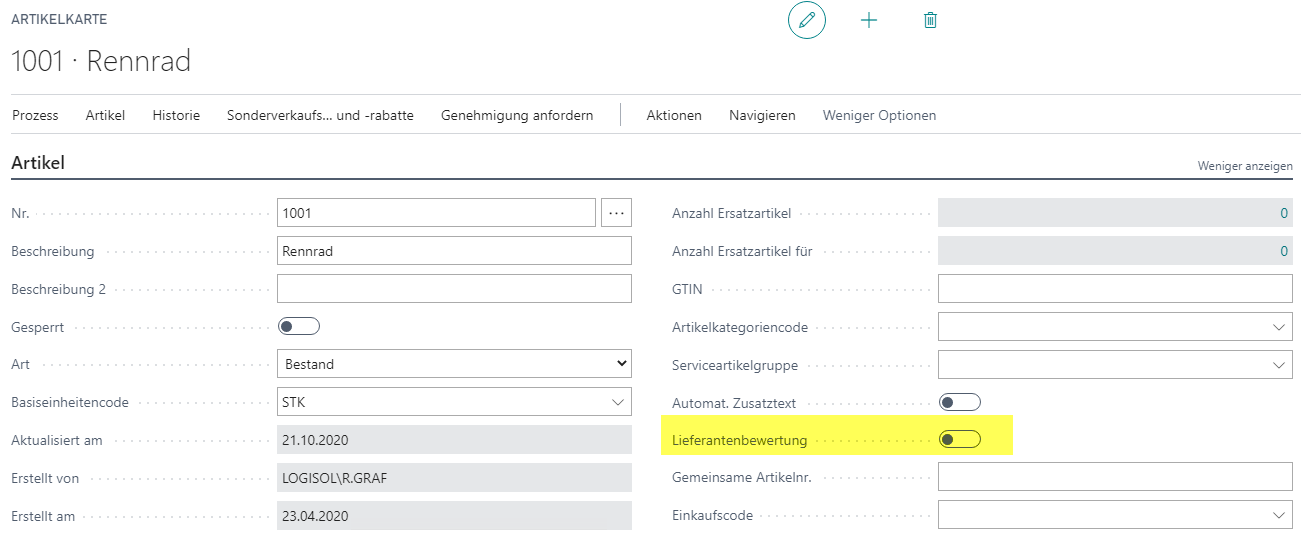Click the trash can delete icon
The height and width of the screenshot is (555, 1301).
coord(930,20)
